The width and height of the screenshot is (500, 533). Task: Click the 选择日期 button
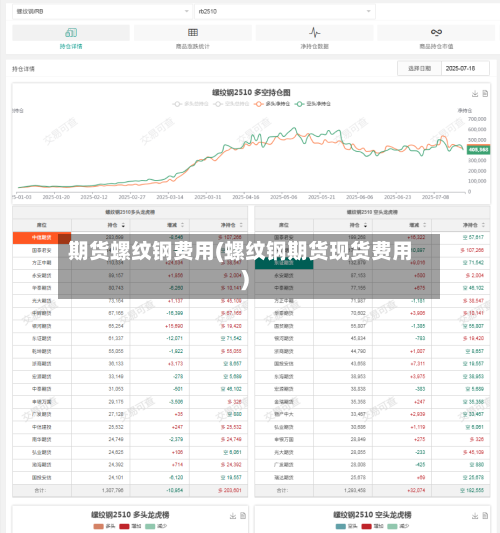(x=419, y=68)
